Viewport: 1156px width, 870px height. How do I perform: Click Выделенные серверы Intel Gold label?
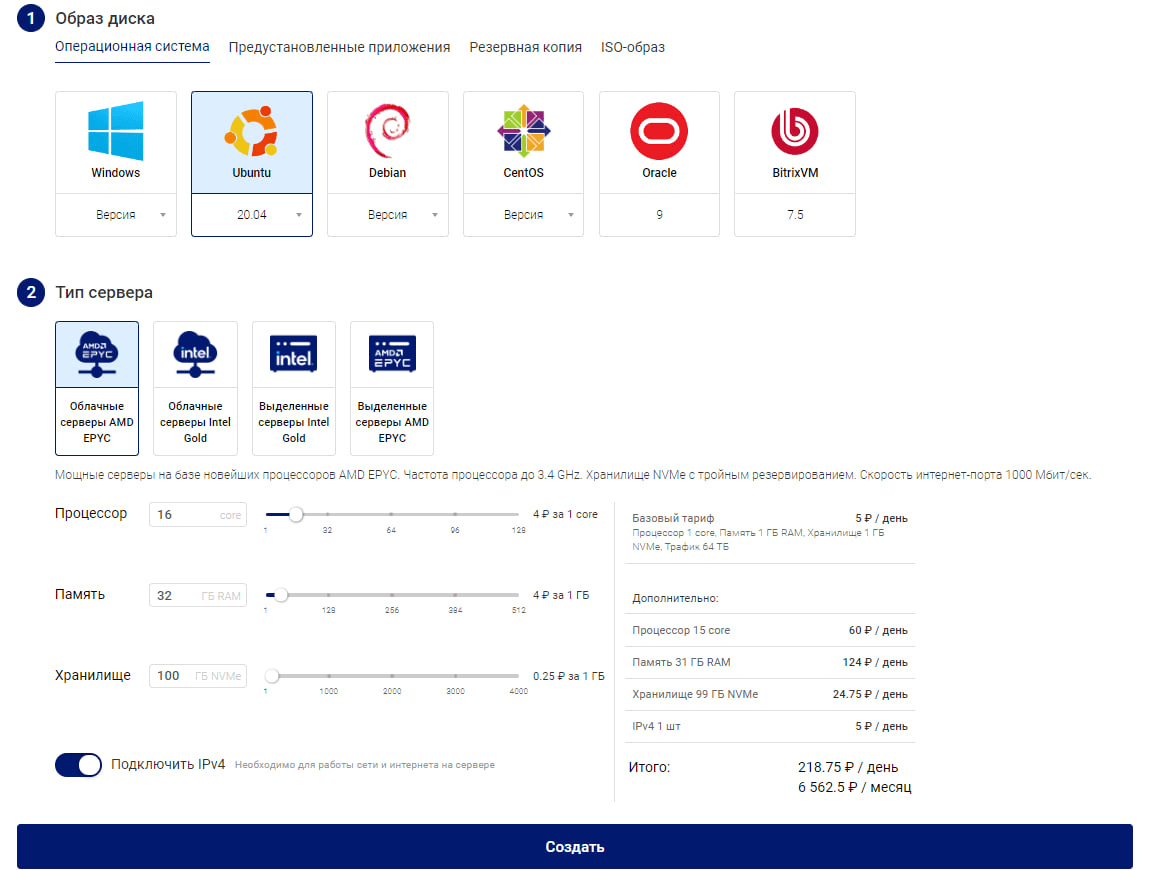click(x=293, y=422)
